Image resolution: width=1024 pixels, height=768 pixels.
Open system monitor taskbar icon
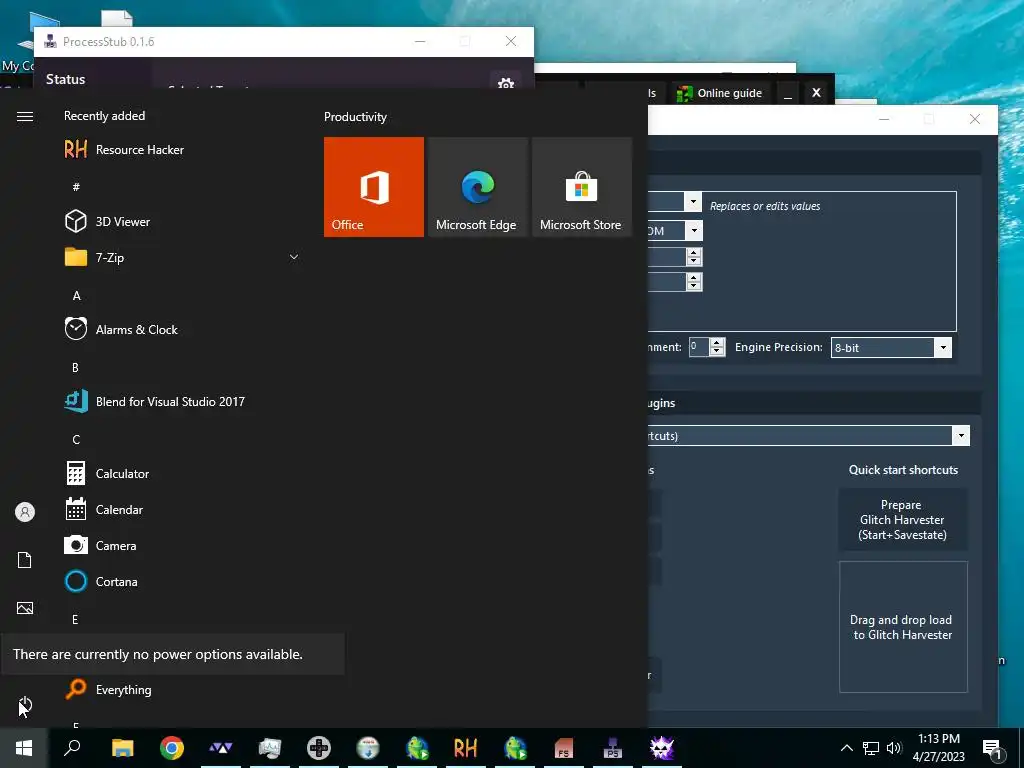(270, 748)
